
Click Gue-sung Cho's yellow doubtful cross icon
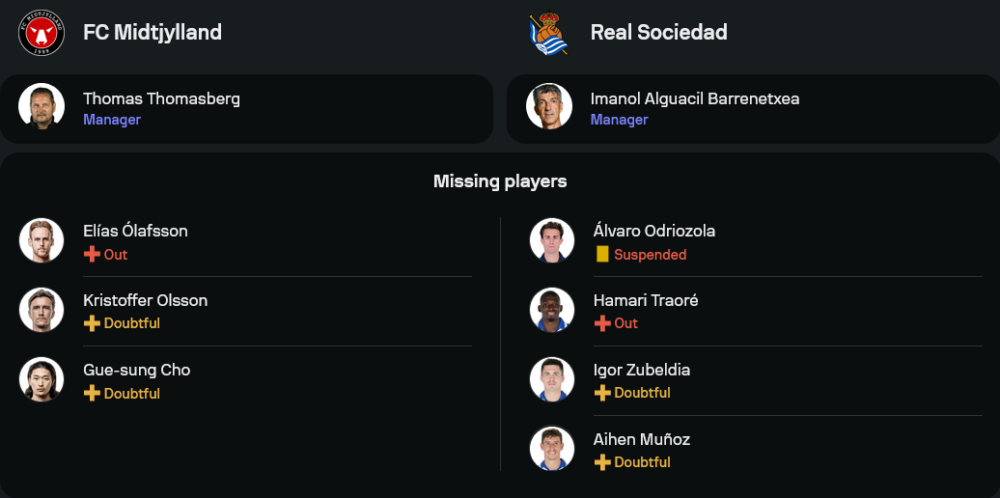[x=92, y=393]
